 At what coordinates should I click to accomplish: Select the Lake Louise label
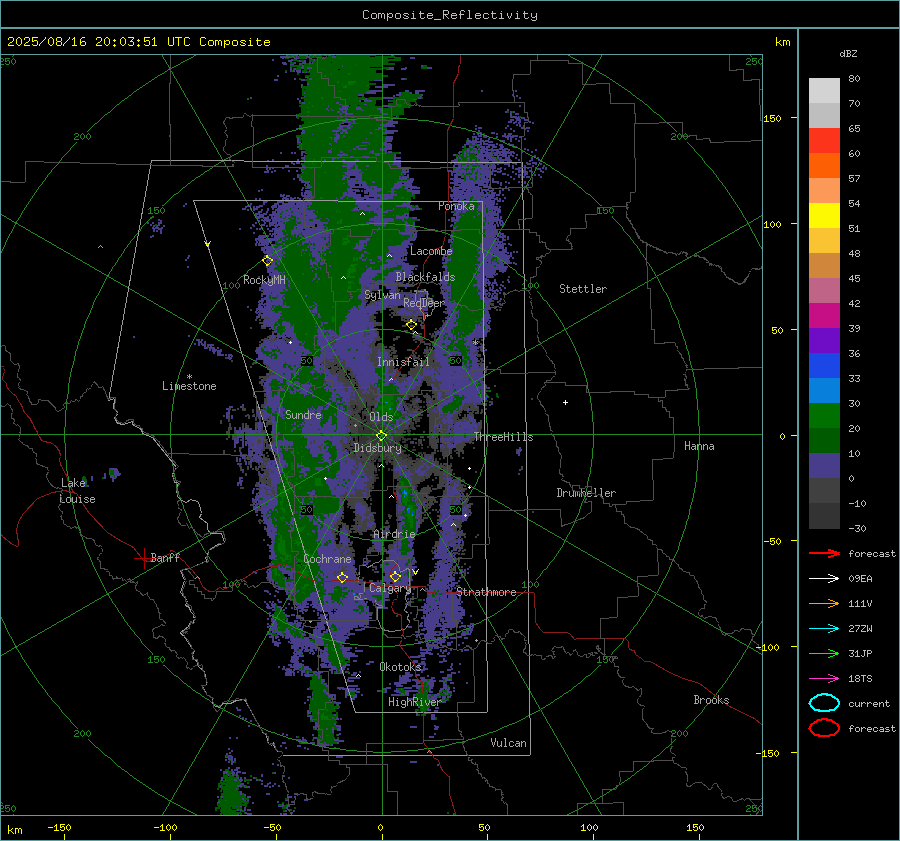[77, 491]
